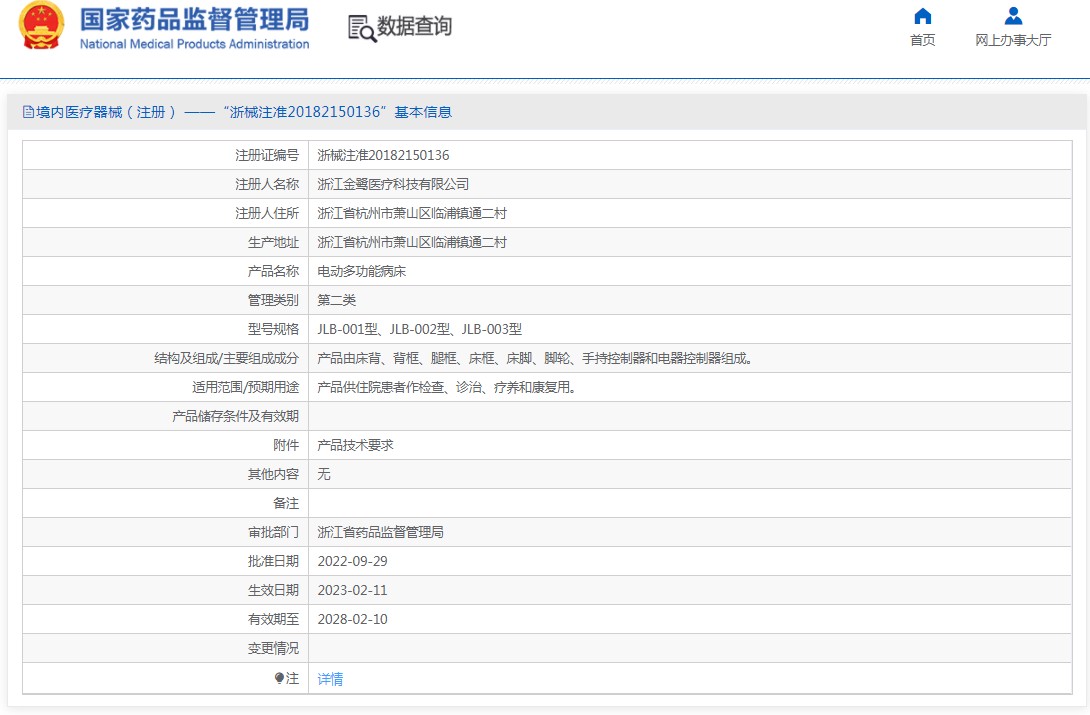Open the data query magnifier icon

pyautogui.click(x=361, y=28)
